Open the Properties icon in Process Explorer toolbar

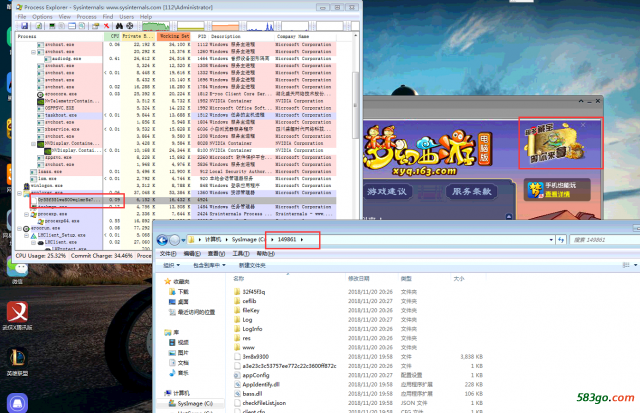pos(96,26)
